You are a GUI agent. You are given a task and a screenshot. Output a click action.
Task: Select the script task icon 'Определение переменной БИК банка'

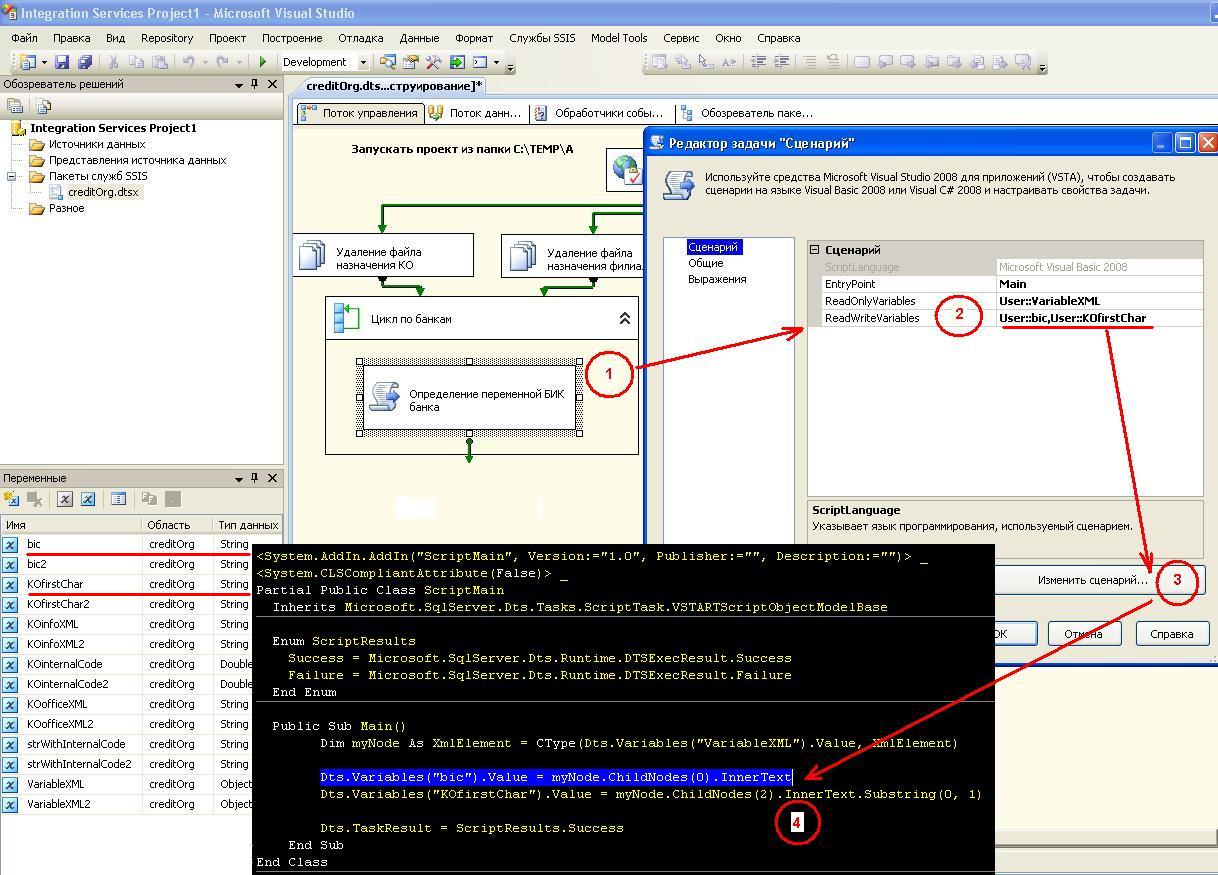pos(384,396)
